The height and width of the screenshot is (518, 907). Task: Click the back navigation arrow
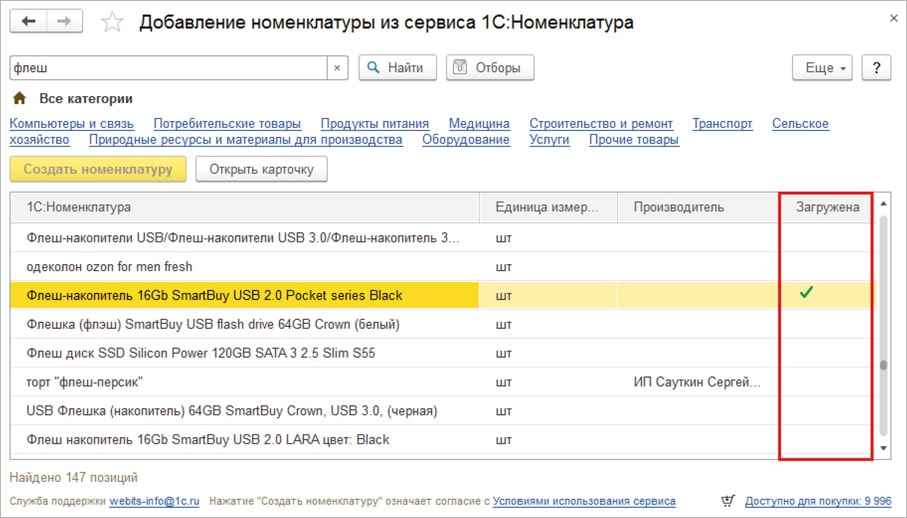(x=29, y=22)
